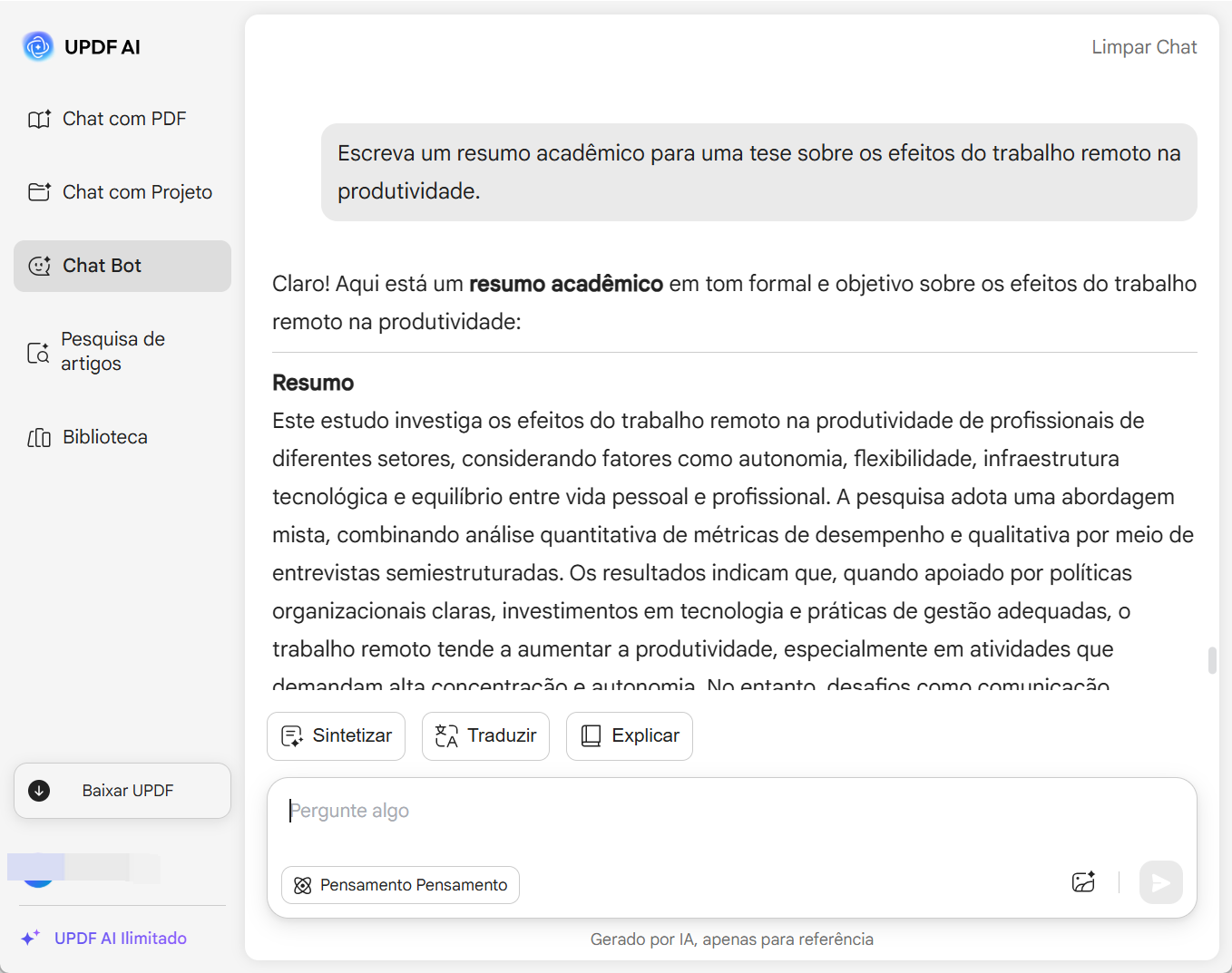Click the download arrow icon in Baixar UPDF
The width and height of the screenshot is (1232, 973).
pyautogui.click(x=39, y=791)
